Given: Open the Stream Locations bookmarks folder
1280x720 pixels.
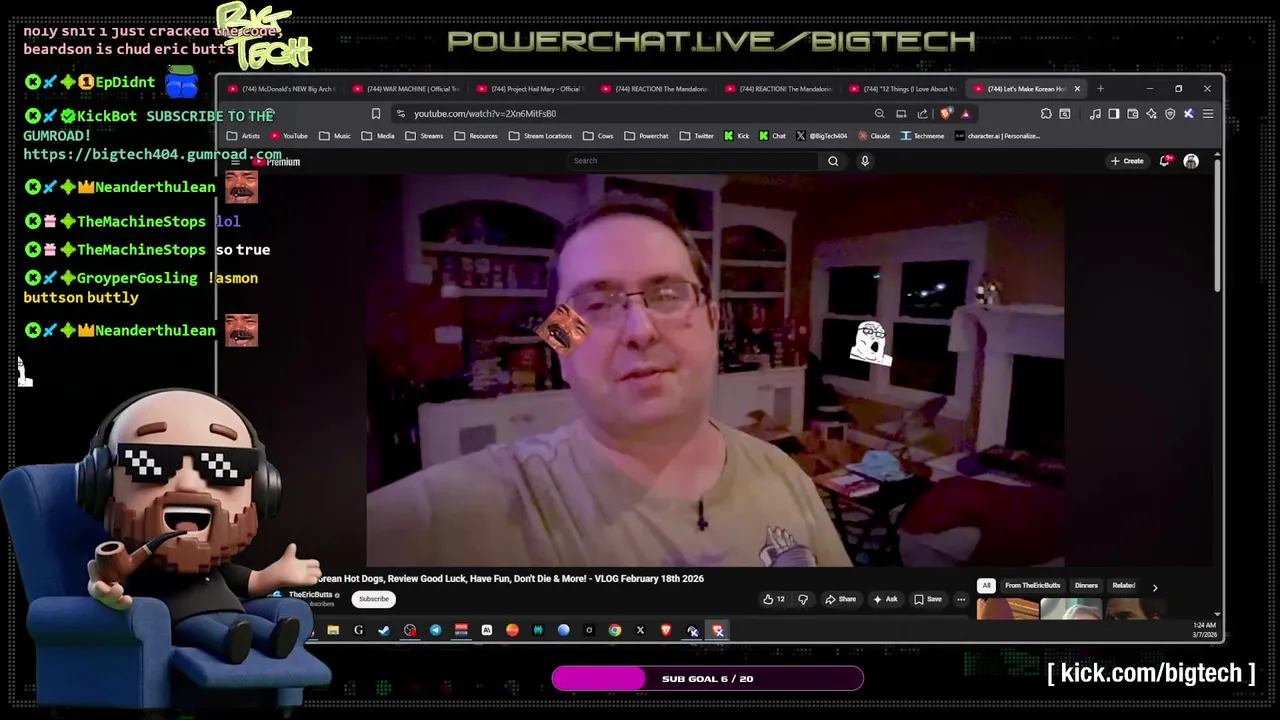Looking at the screenshot, I should coord(540,136).
